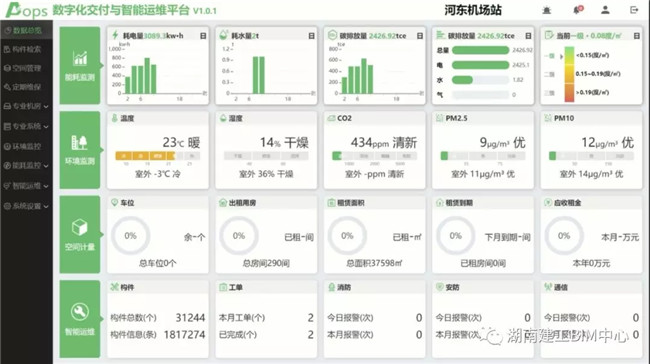Expand the 耗电量 chart card icon

click(203, 36)
